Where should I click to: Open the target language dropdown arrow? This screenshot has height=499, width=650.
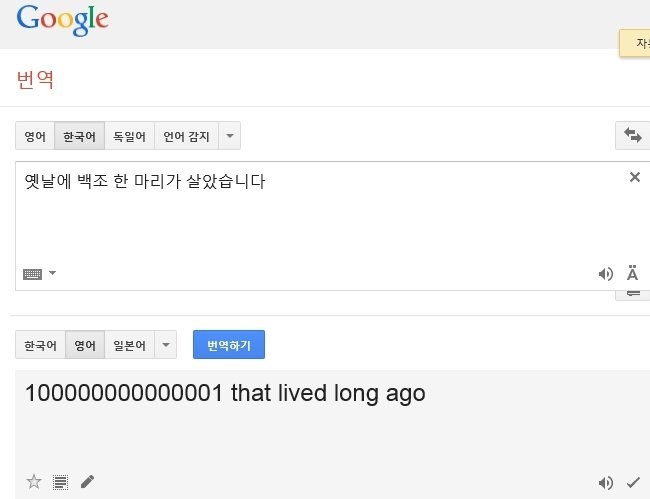[166, 346]
